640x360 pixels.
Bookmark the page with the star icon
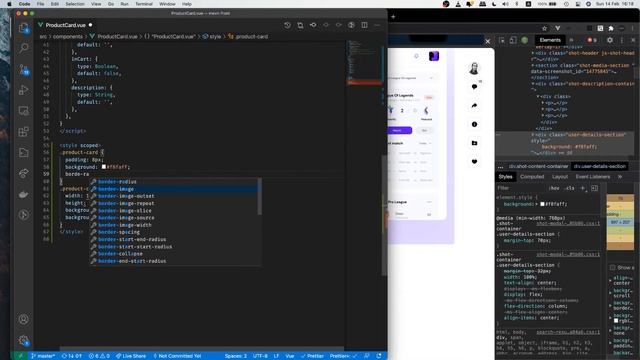pyautogui.click(x=544, y=28)
